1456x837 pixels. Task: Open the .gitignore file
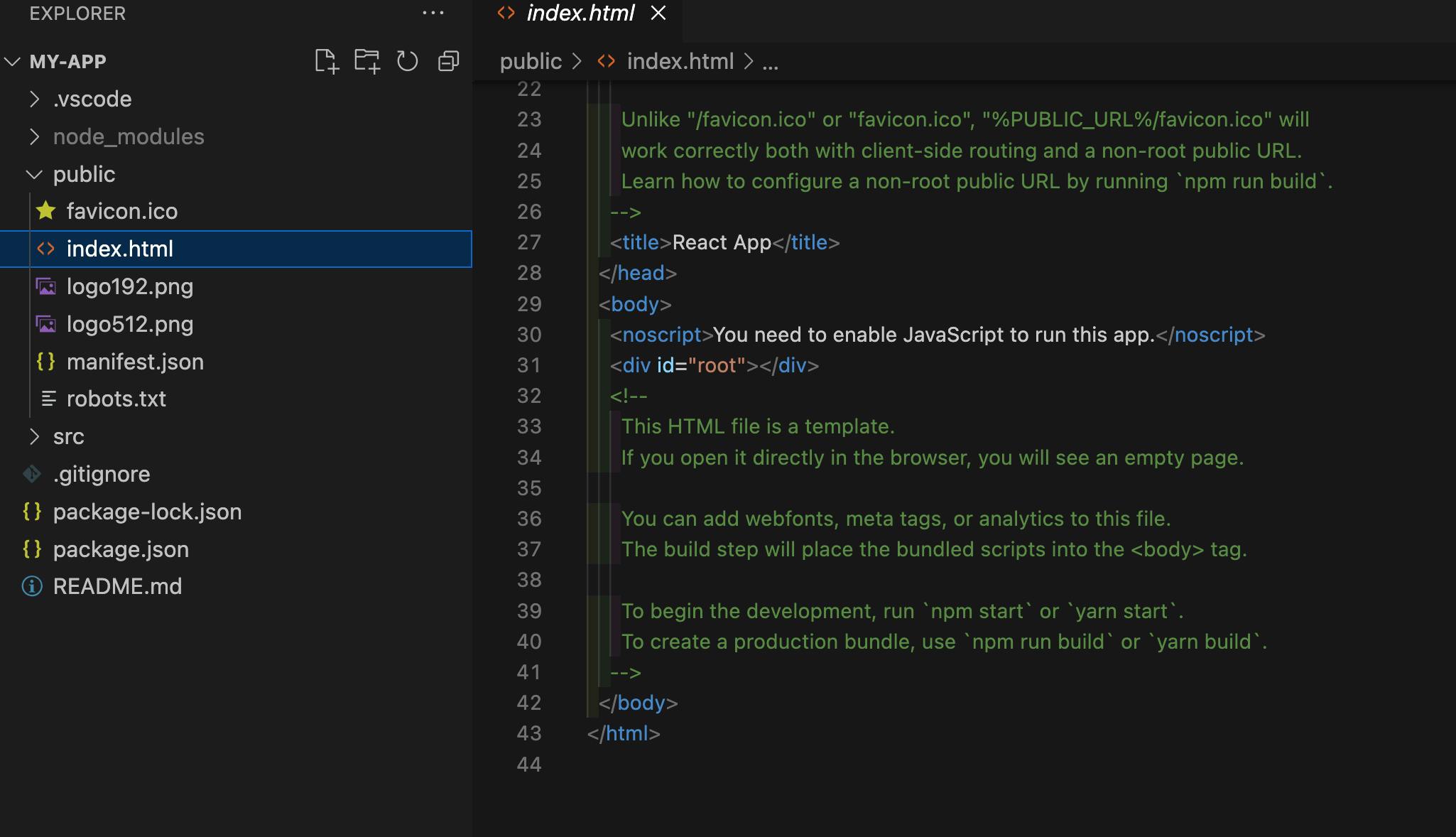(102, 474)
